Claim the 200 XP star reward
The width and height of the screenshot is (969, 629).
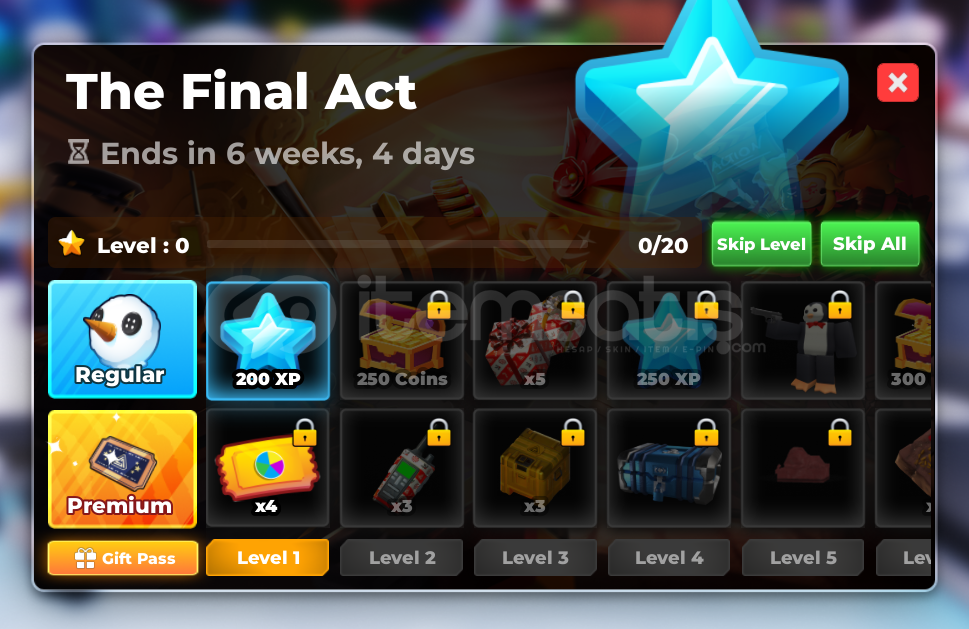268,340
